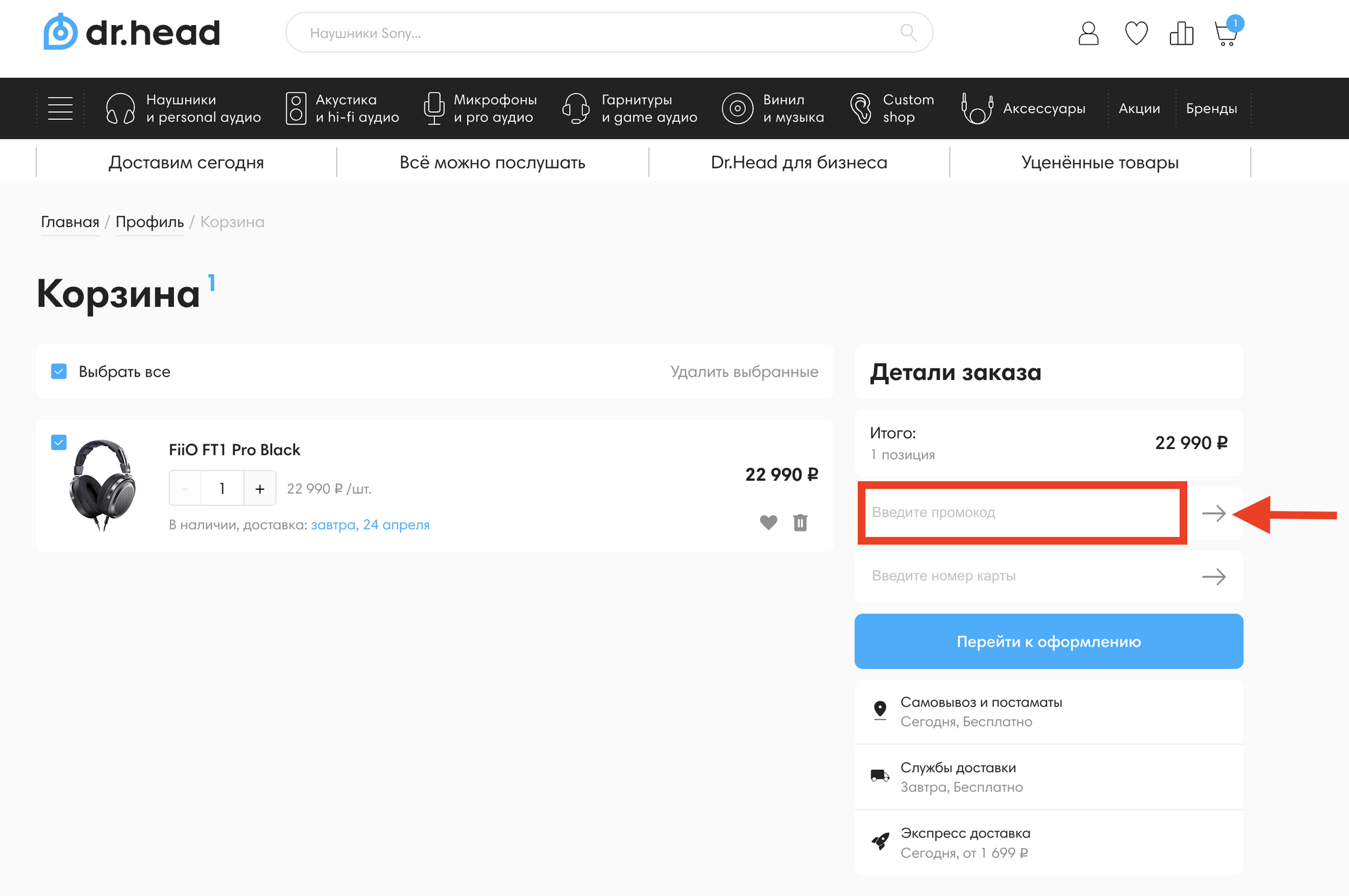Image resolution: width=1349 pixels, height=896 pixels.
Task: Uncheck the FiiO FT1 Pro item checkbox
Action: pos(59,442)
